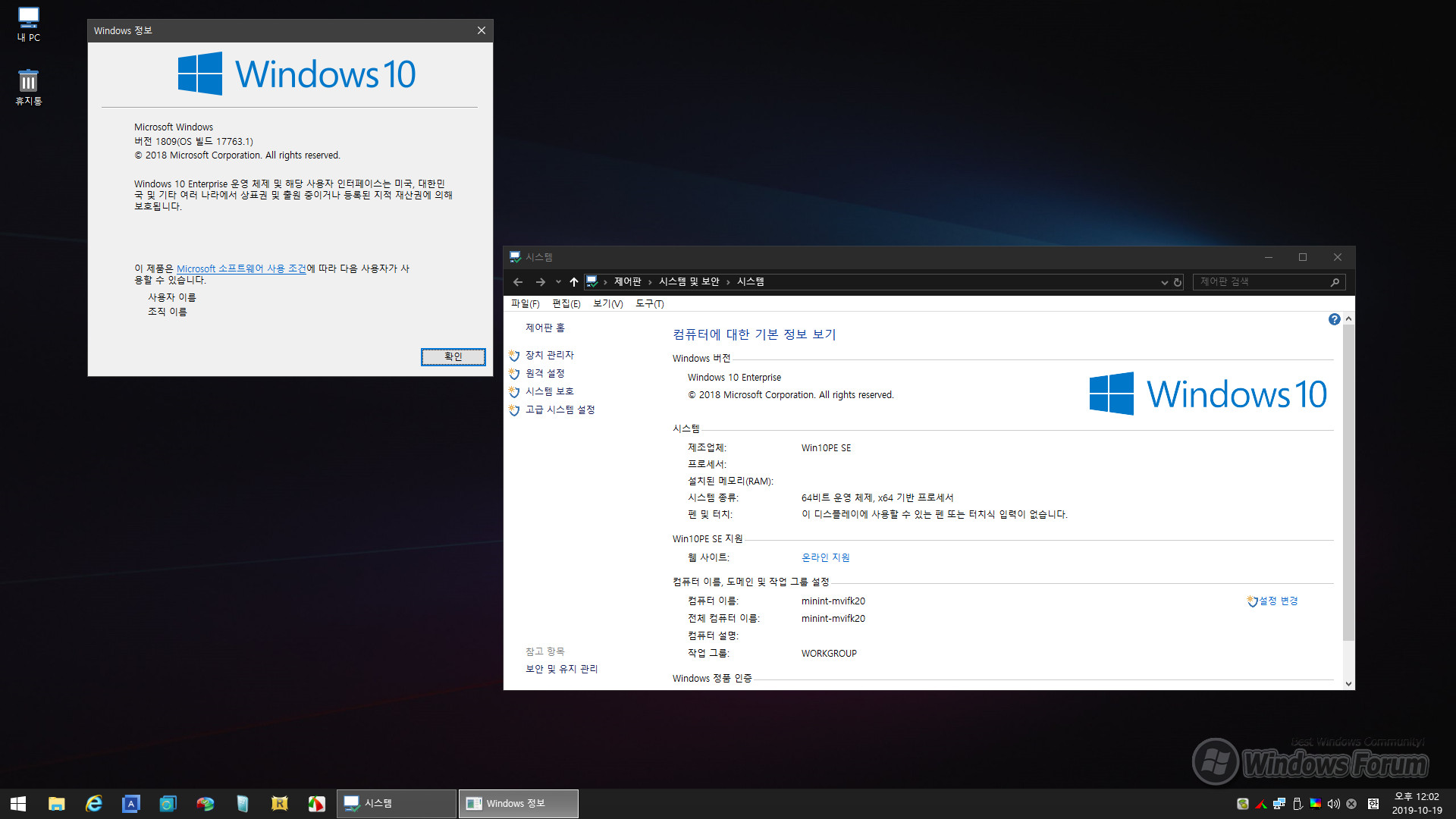Click the gray X circle tray icon
Screen dimensions: 1456x819
[x=1351, y=804]
